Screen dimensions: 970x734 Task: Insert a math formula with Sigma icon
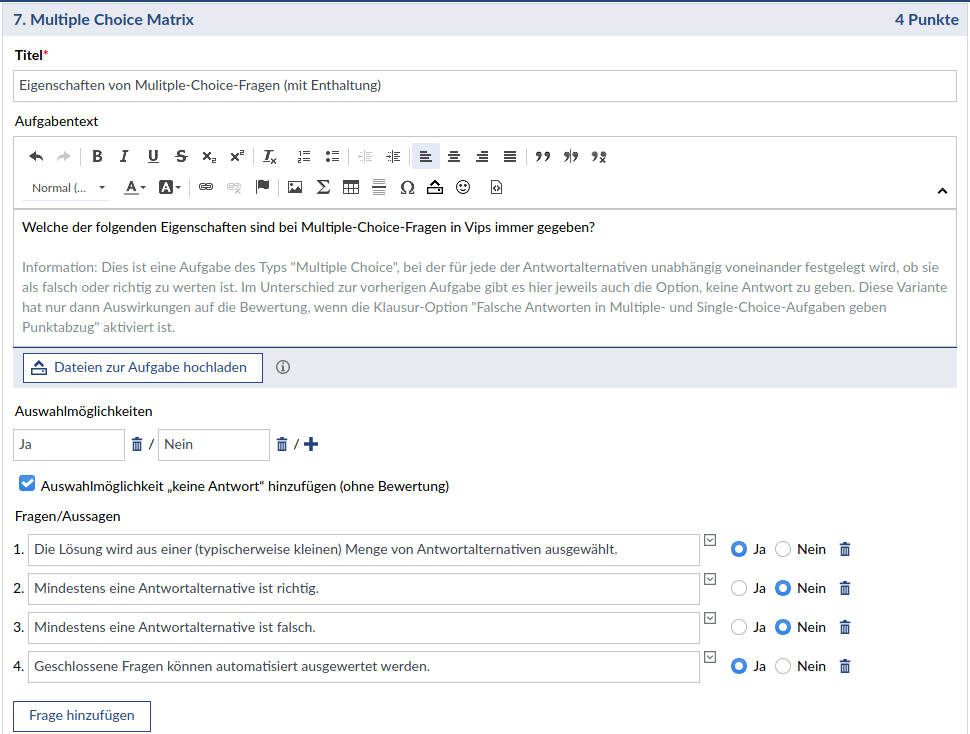(x=323, y=187)
